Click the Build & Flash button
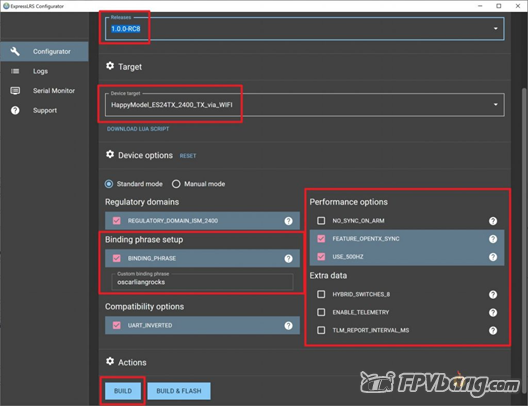This screenshot has width=528, height=406. [179, 391]
